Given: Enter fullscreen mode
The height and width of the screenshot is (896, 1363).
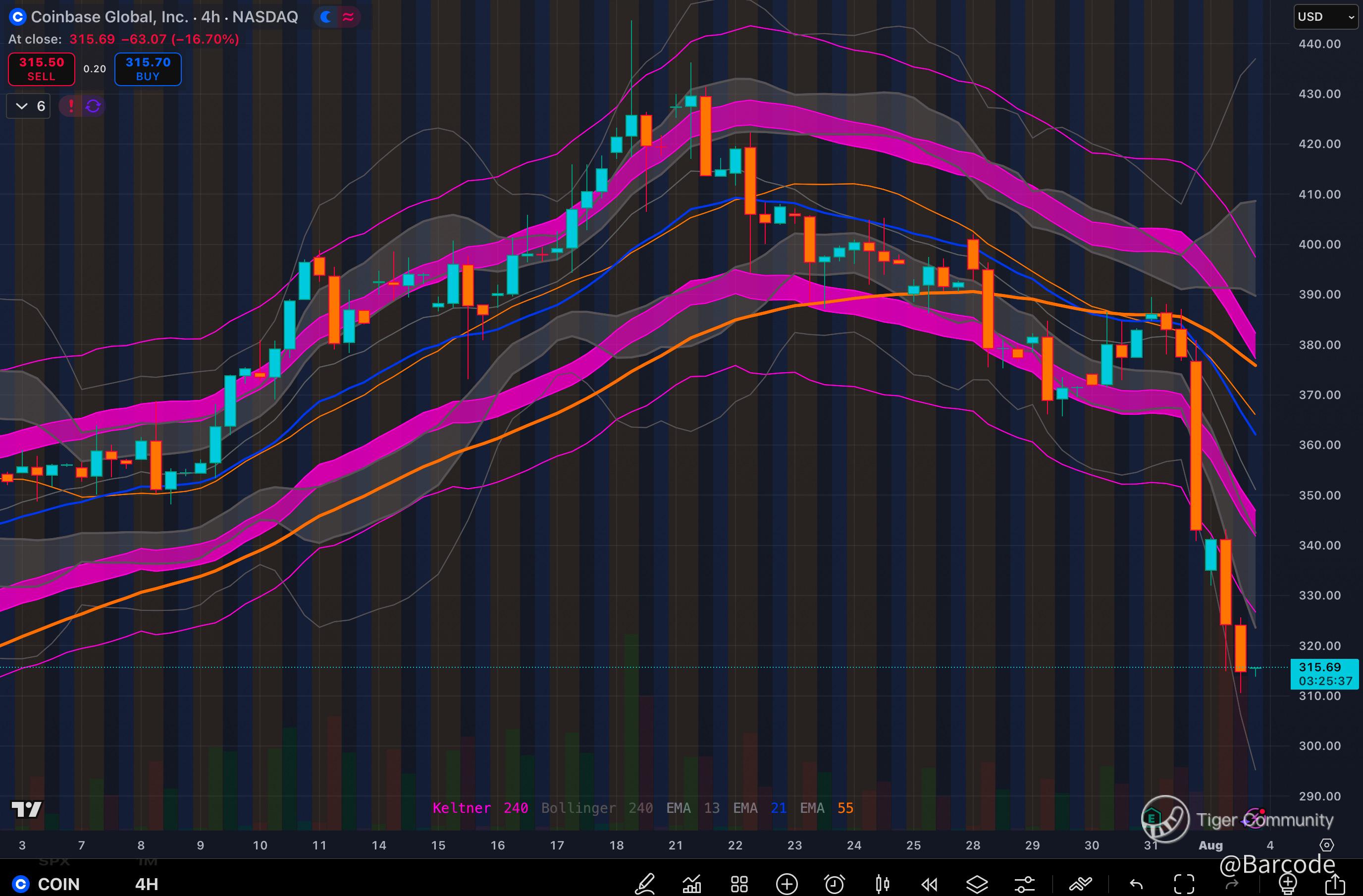Looking at the screenshot, I should click(1184, 884).
